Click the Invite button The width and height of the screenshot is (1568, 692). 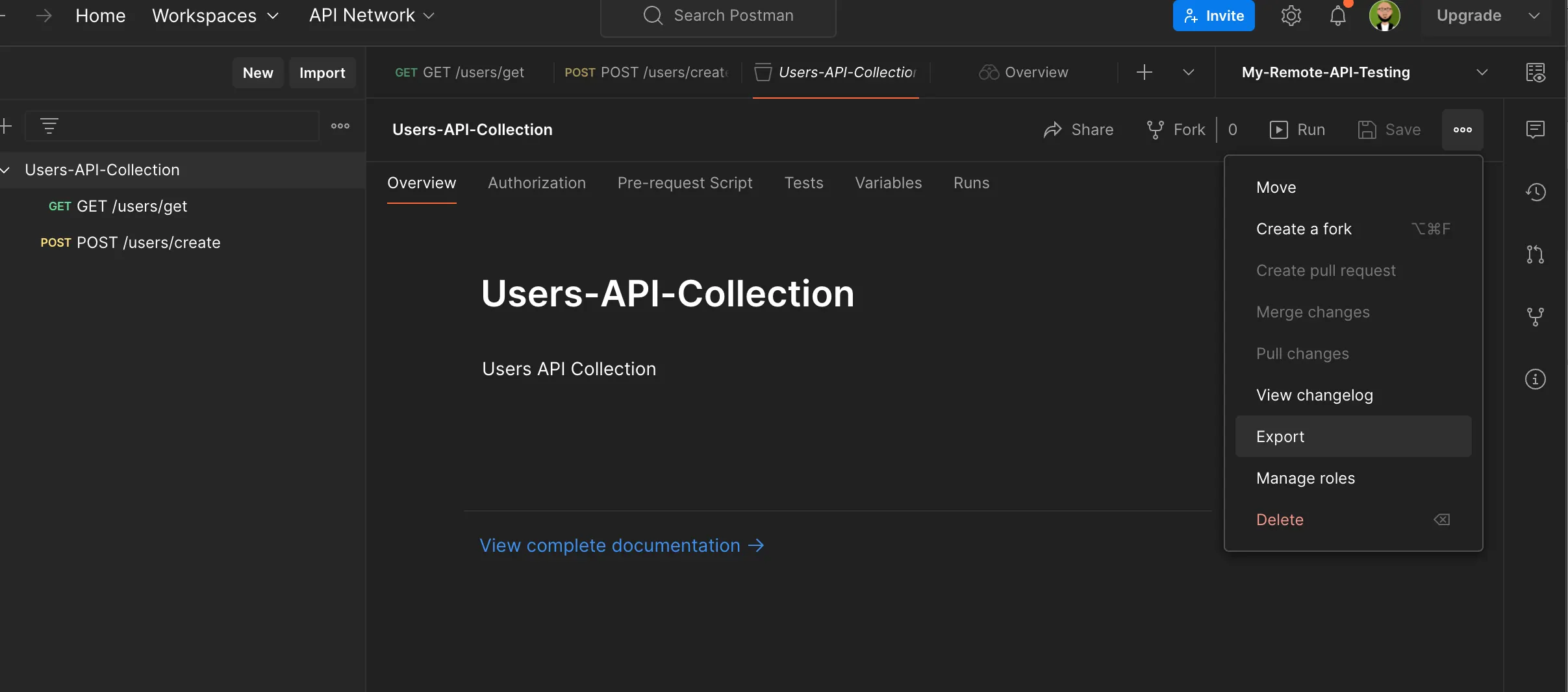coord(1213,16)
